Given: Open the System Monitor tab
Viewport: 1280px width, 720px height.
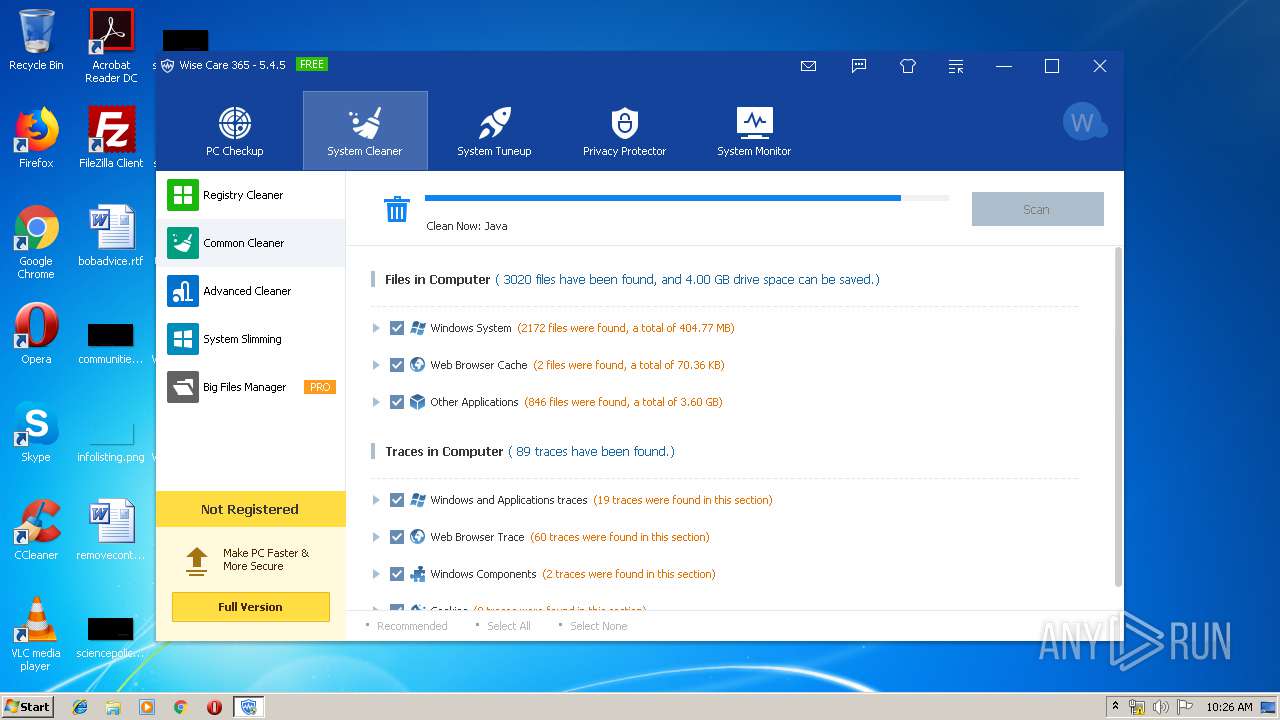Looking at the screenshot, I should 754,131.
